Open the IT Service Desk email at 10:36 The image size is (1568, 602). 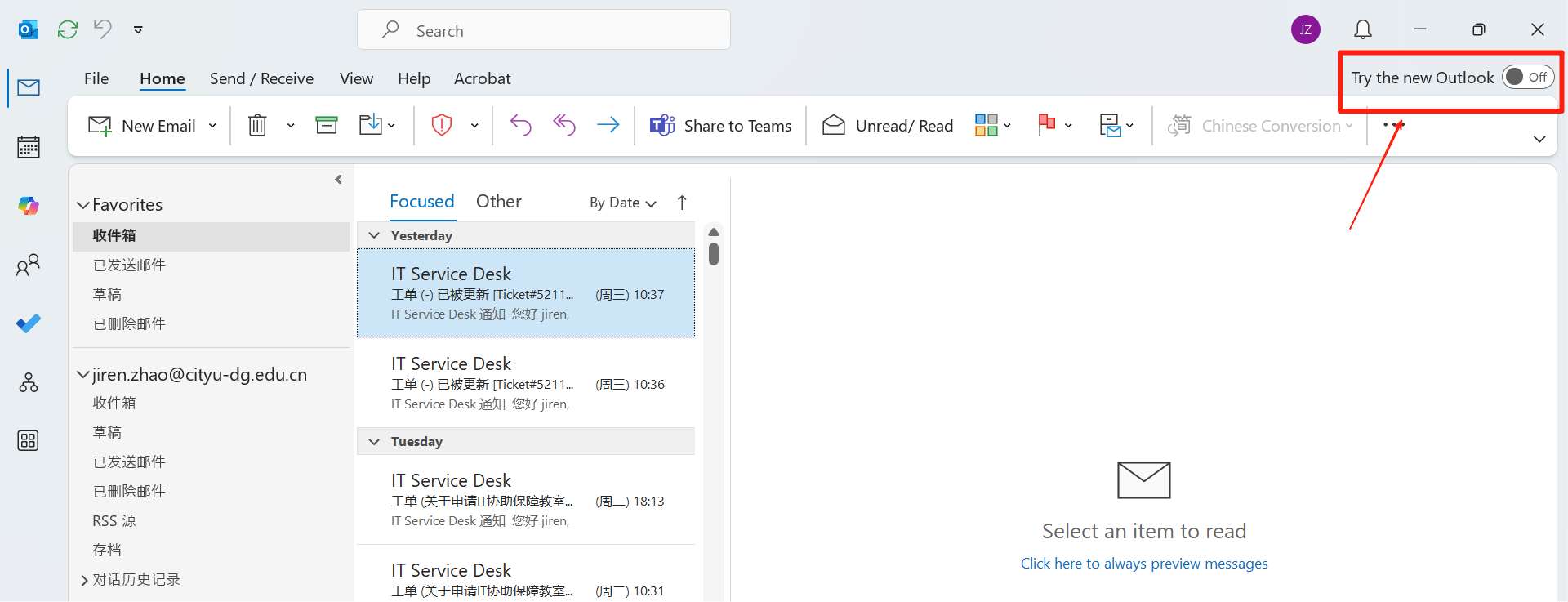pos(526,382)
